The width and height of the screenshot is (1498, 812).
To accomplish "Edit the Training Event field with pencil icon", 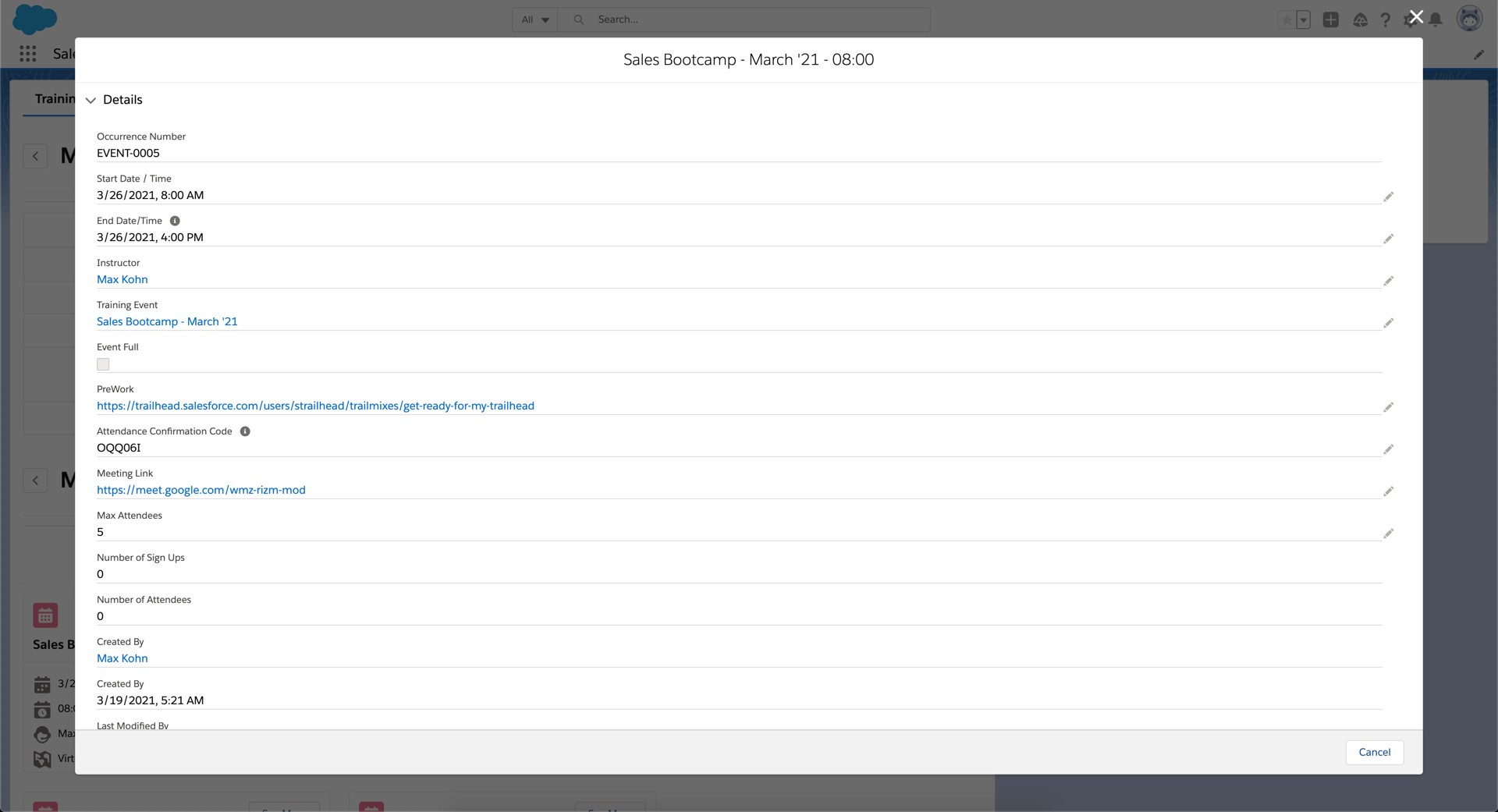I will pyautogui.click(x=1388, y=323).
